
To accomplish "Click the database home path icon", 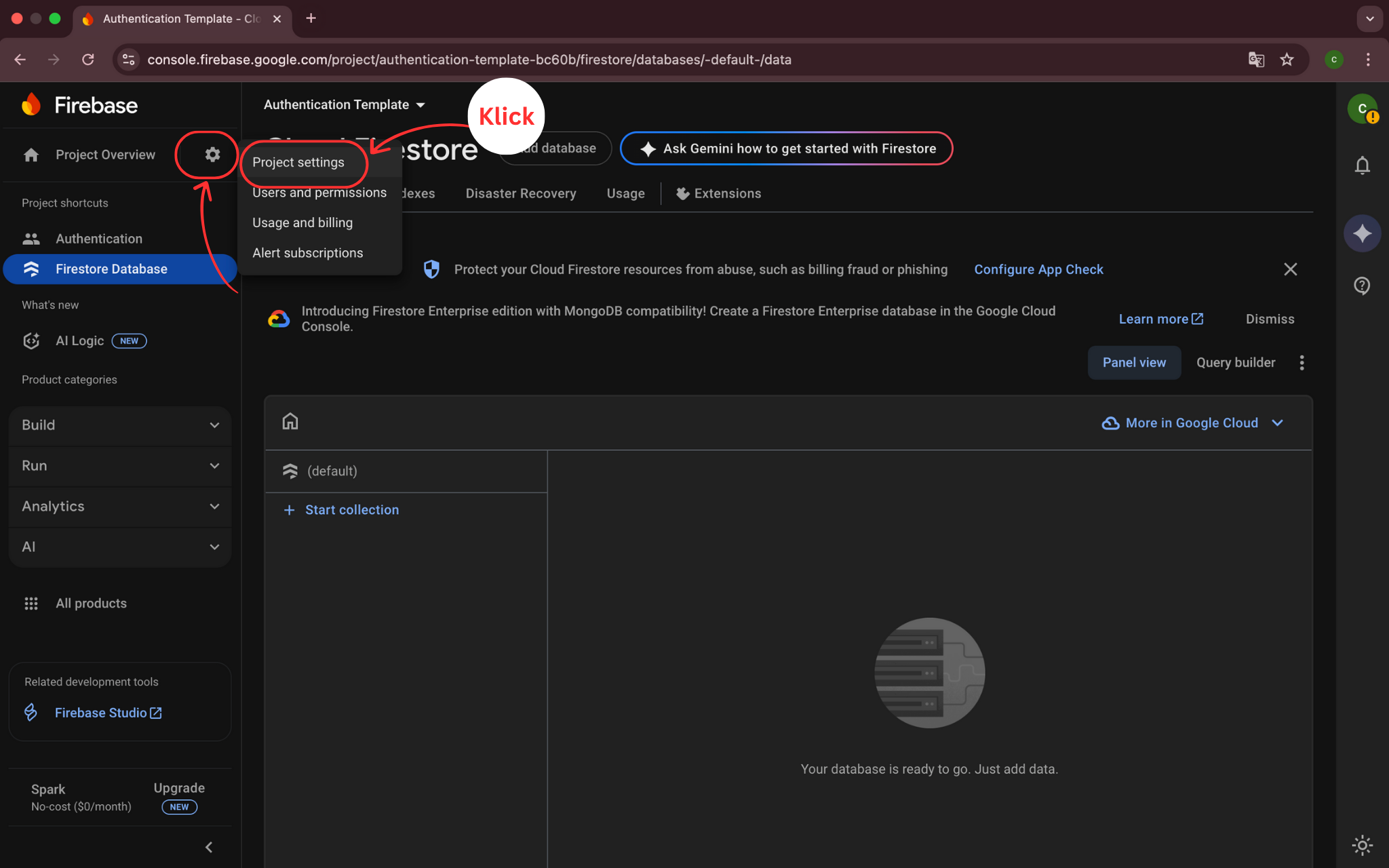I will [290, 422].
